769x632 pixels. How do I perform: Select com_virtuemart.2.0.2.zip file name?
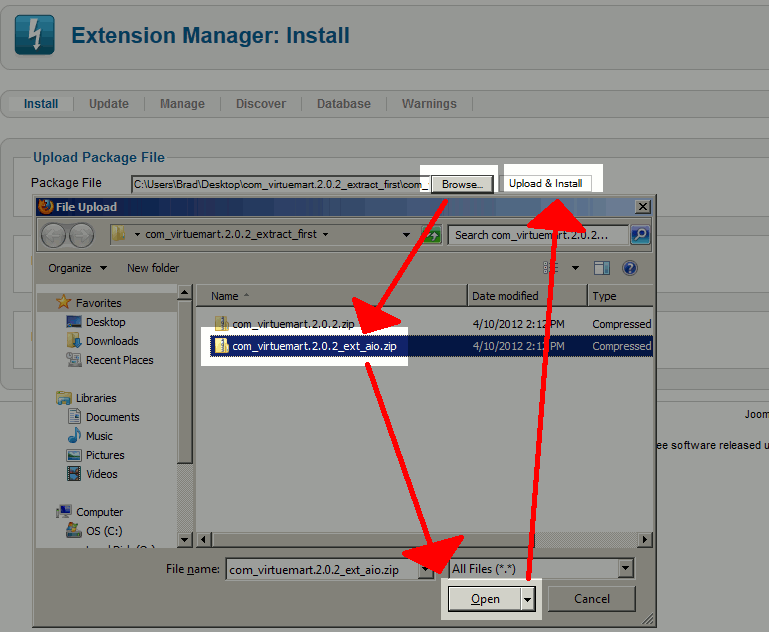(293, 324)
